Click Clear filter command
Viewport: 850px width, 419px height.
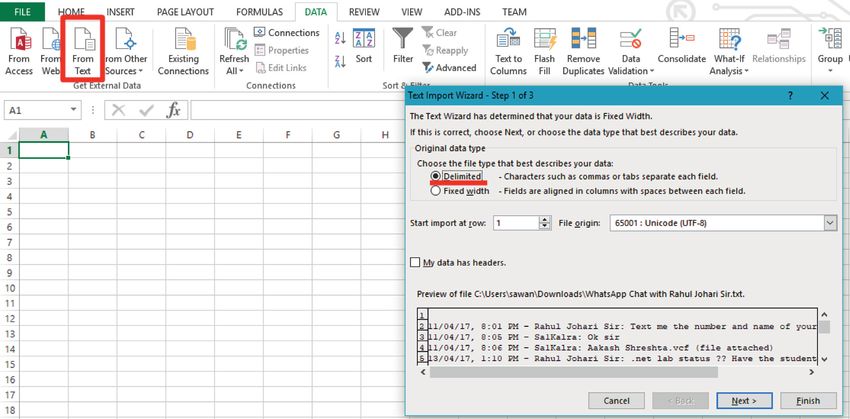(440, 33)
